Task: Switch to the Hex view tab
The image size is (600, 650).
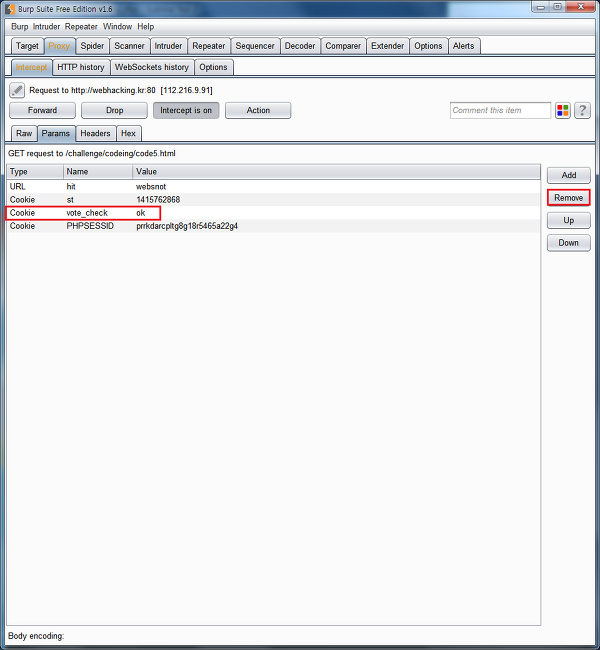Action: 129,133
